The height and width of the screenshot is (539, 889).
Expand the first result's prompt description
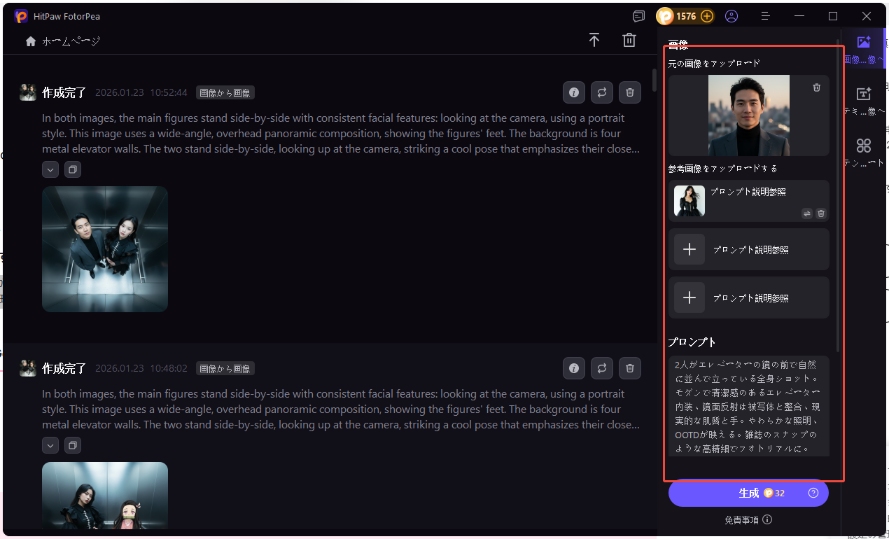click(50, 170)
